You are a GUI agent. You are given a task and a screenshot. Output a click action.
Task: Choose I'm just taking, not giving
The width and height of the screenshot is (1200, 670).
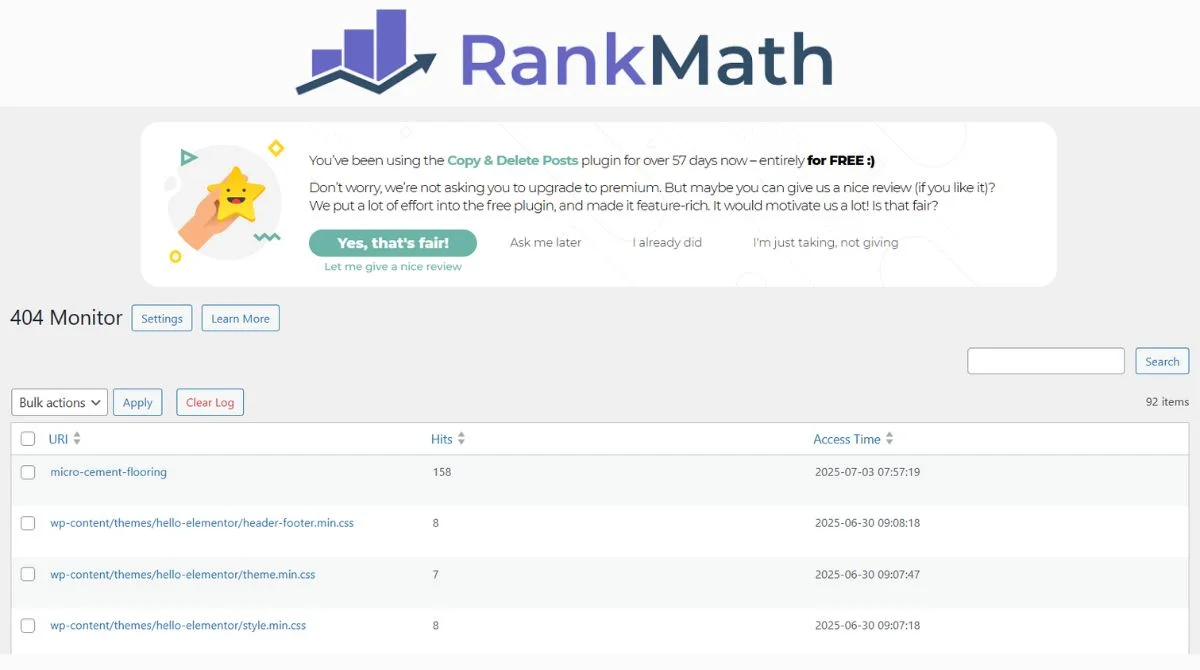pyautogui.click(x=825, y=242)
